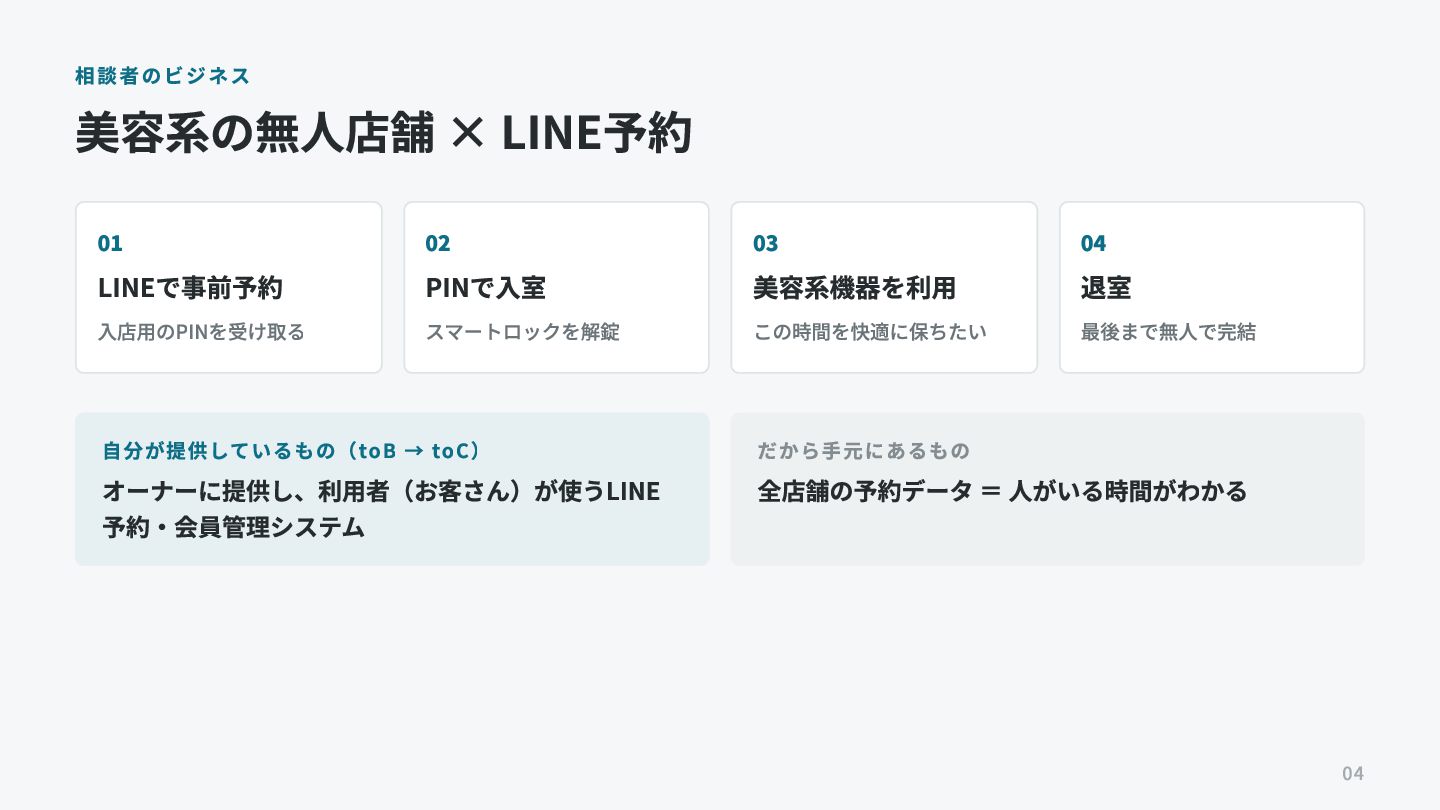The height and width of the screenshot is (810, 1440).
Task: Select the LINEで事前予約 card heading
Action: [190, 288]
